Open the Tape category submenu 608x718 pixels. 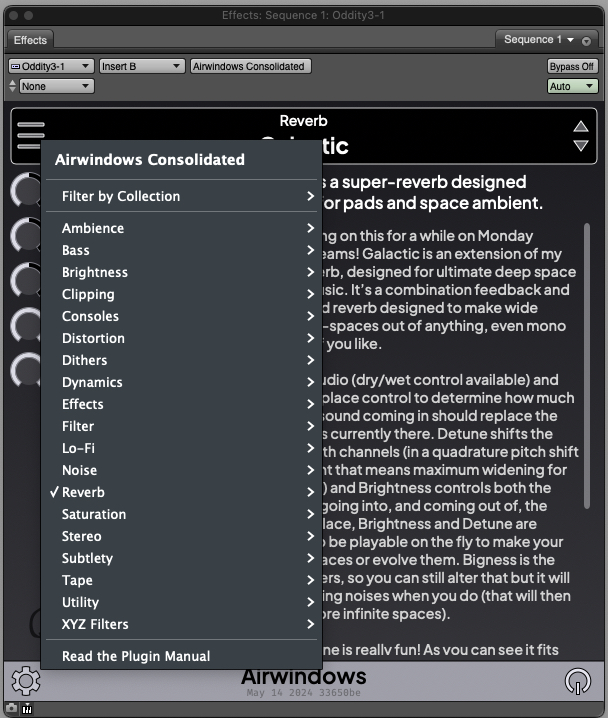click(181, 580)
